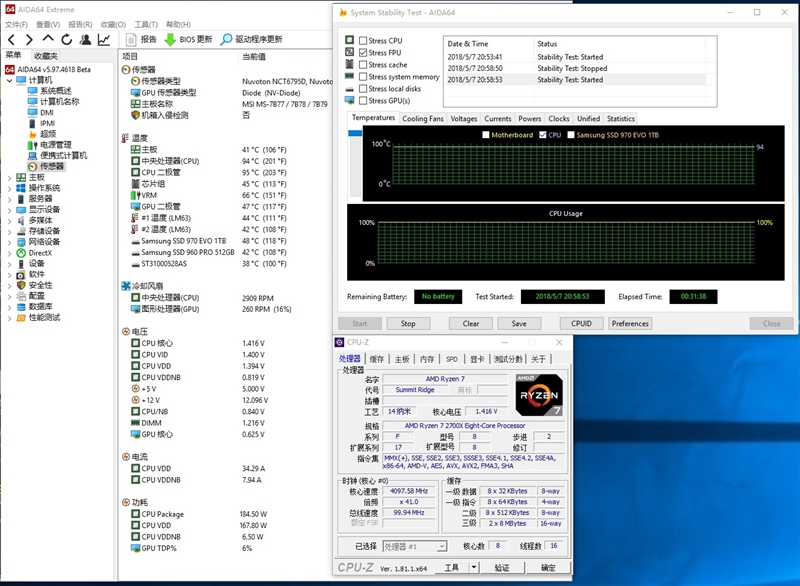The height and width of the screenshot is (586, 800).
Task: Click the 项目 column header
Action: pyautogui.click(x=178, y=57)
